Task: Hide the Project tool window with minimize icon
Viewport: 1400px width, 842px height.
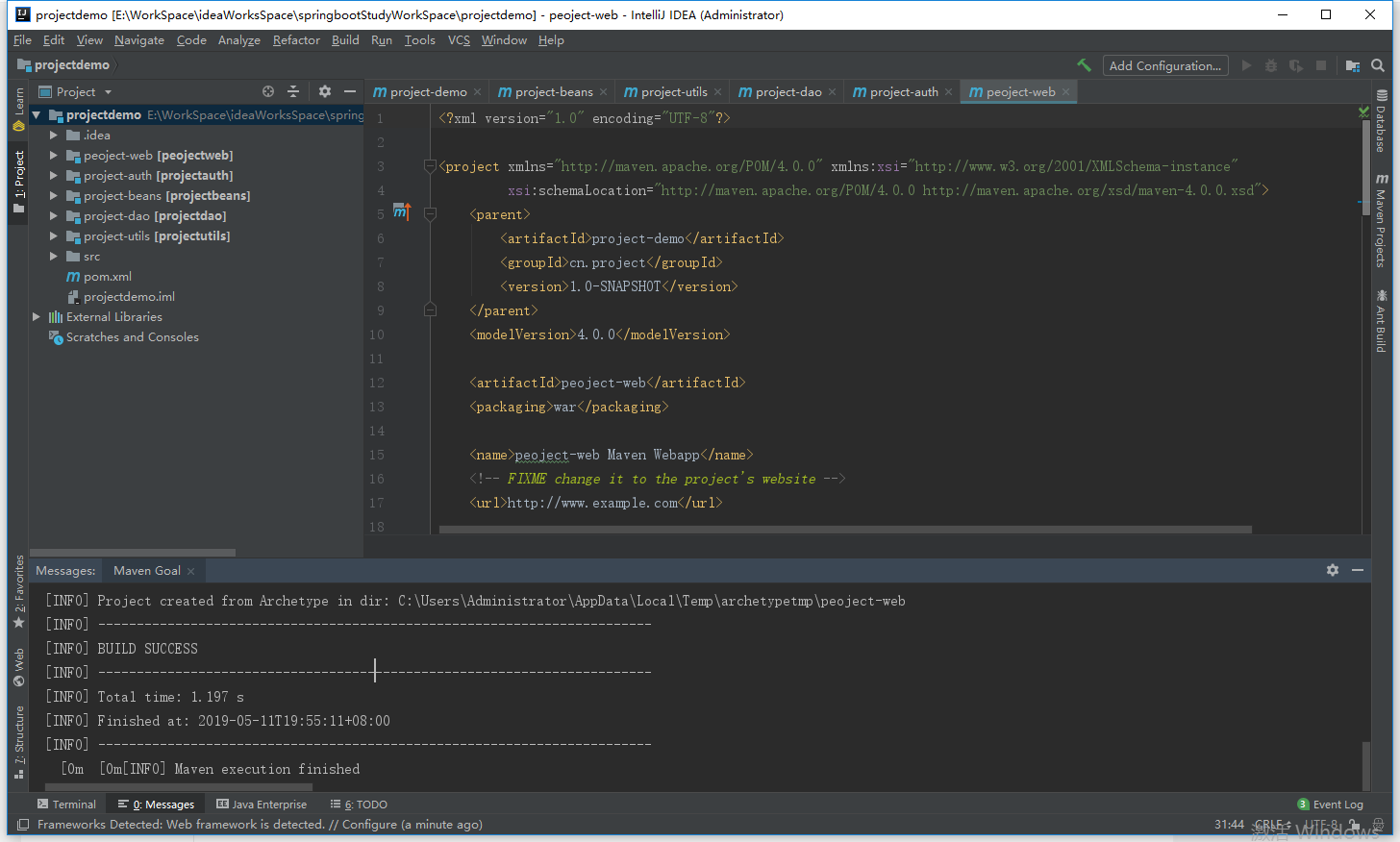Action: point(350,91)
